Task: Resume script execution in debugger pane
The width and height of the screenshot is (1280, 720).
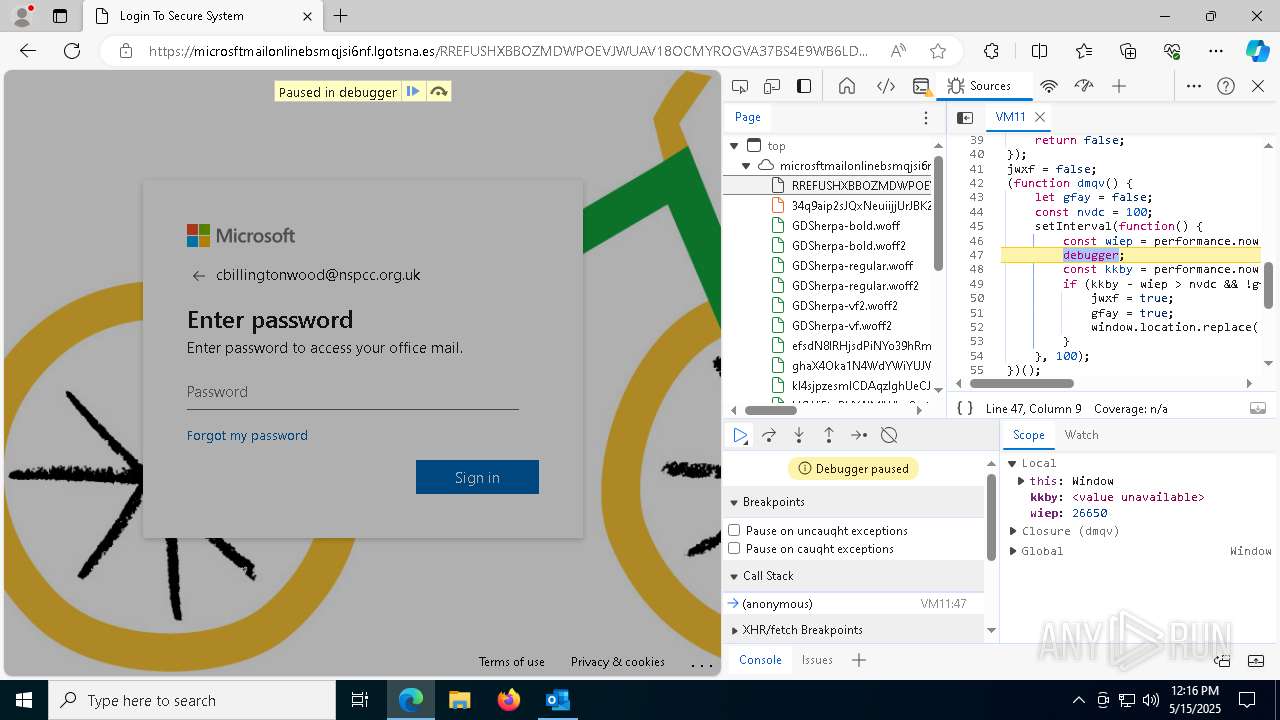Action: click(x=740, y=435)
